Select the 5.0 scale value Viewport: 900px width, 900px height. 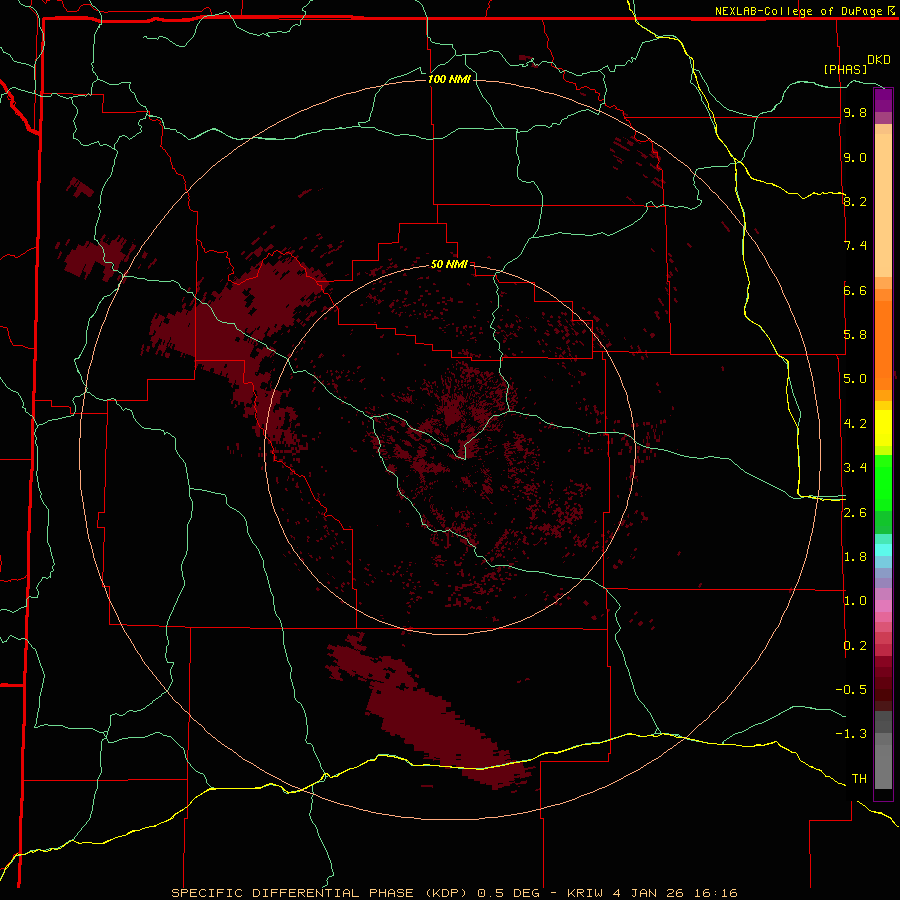(855, 379)
